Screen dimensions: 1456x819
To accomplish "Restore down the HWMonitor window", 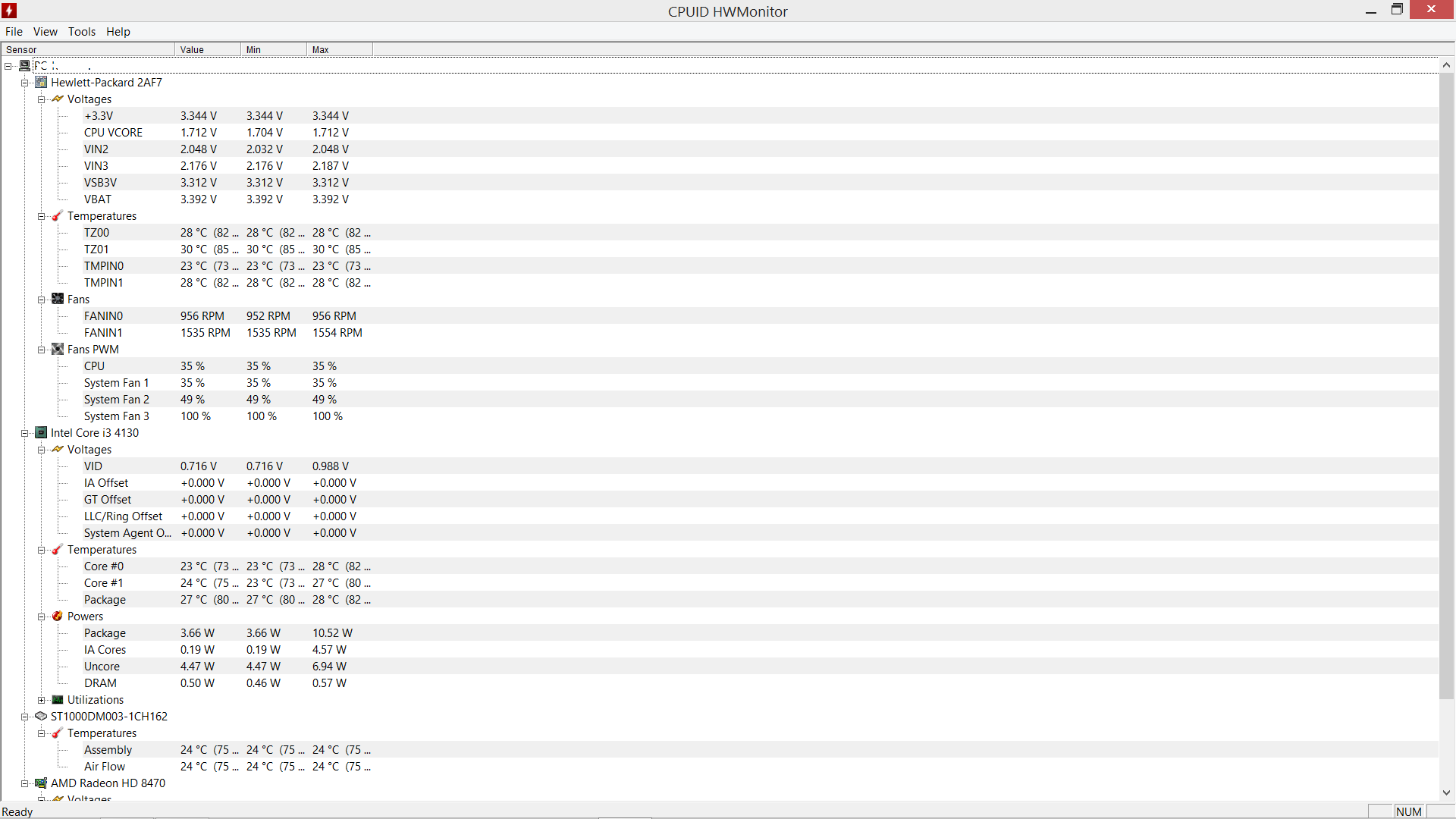I will (1397, 10).
